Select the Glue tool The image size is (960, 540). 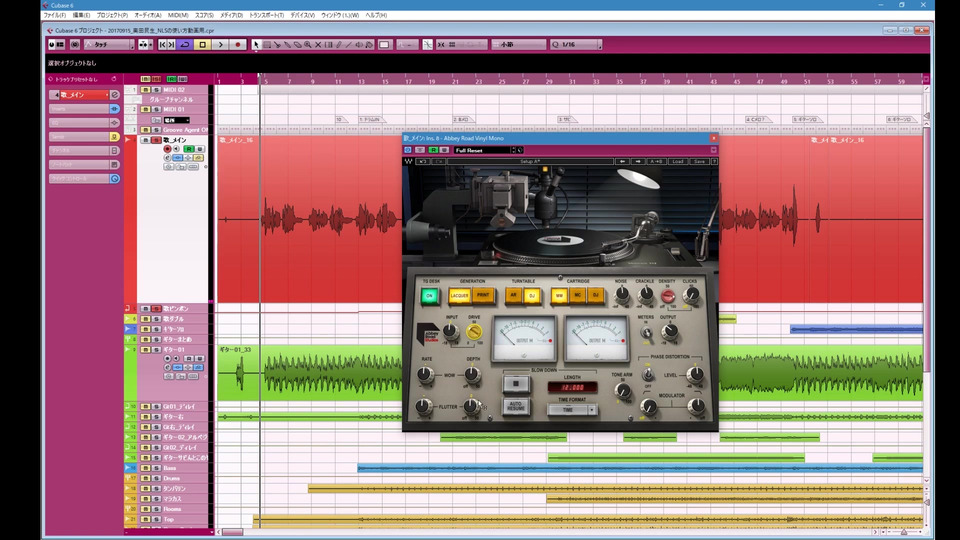tap(287, 45)
